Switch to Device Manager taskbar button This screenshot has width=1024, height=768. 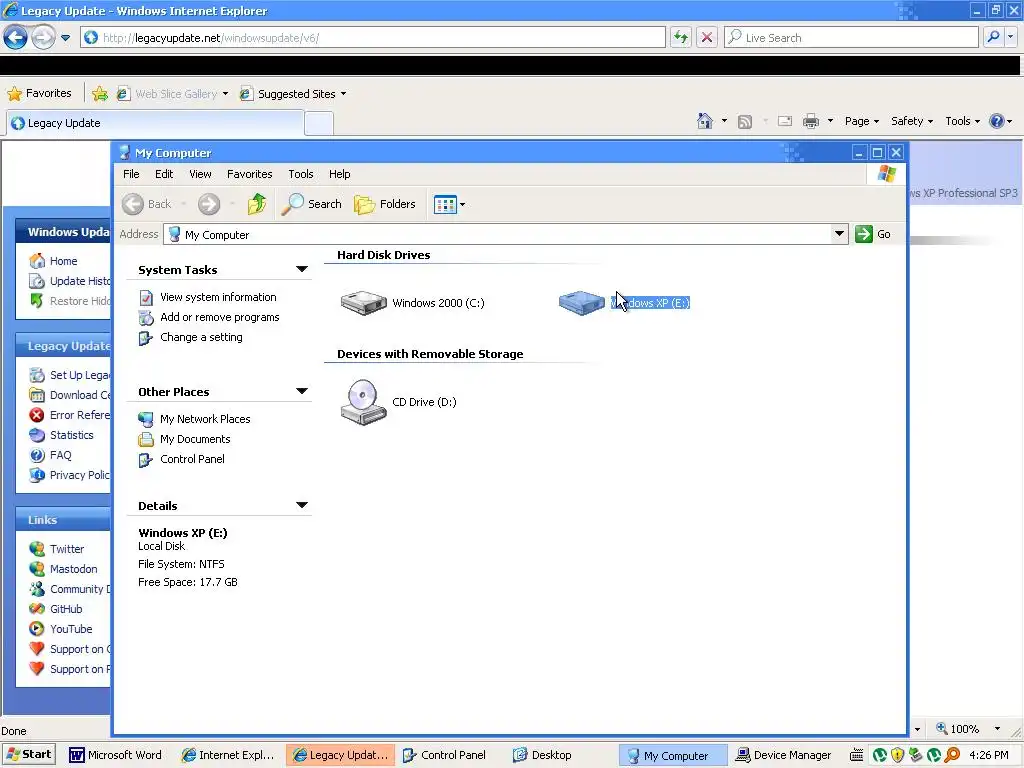coord(784,755)
